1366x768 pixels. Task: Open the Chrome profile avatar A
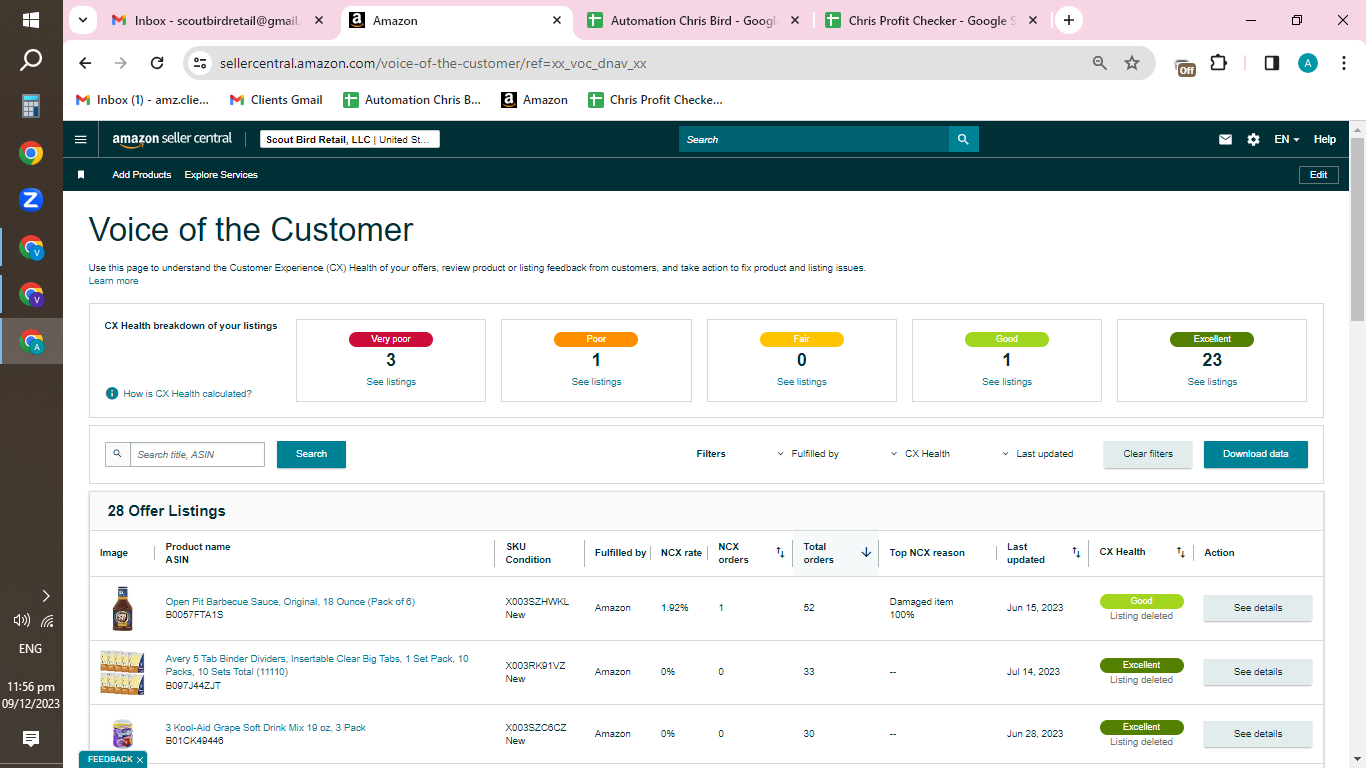[x=1308, y=63]
